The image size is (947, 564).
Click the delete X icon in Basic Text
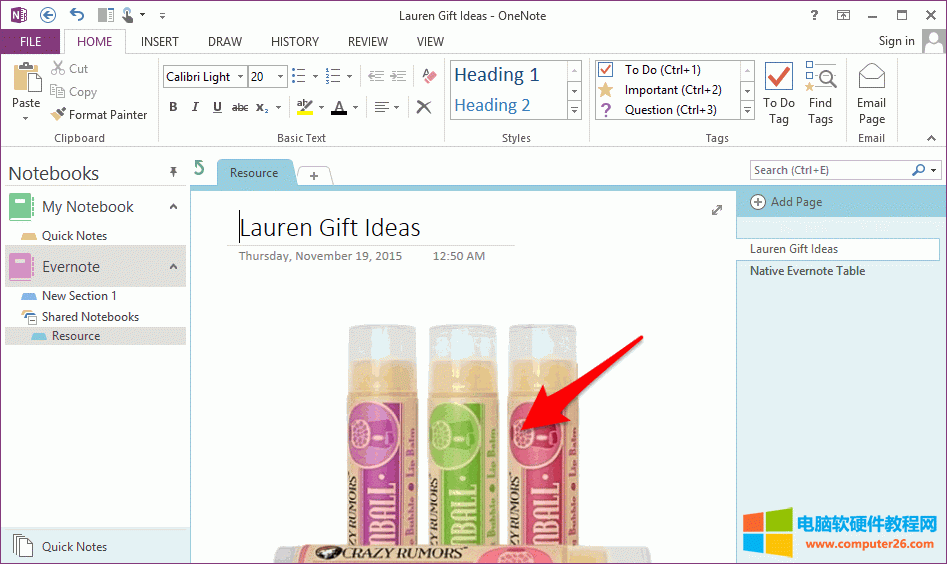point(424,107)
